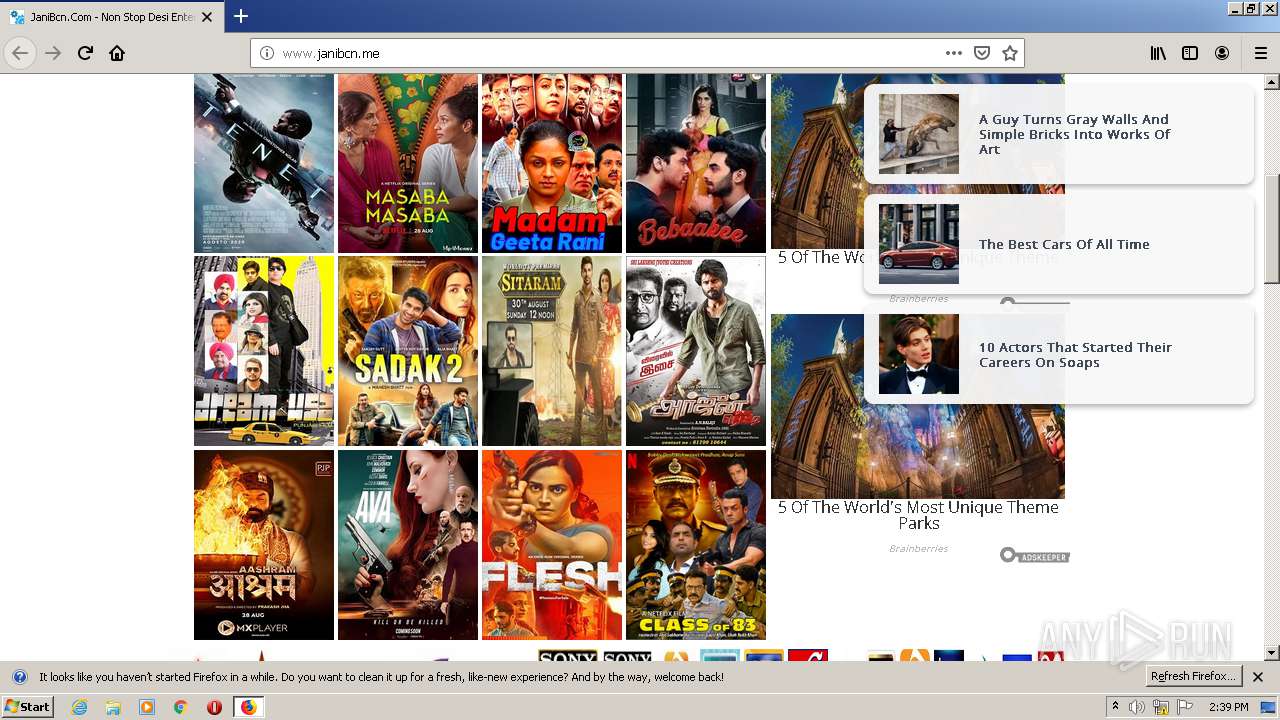1280x720 pixels.
Task: Open a new tab with plus button
Action: [x=241, y=16]
